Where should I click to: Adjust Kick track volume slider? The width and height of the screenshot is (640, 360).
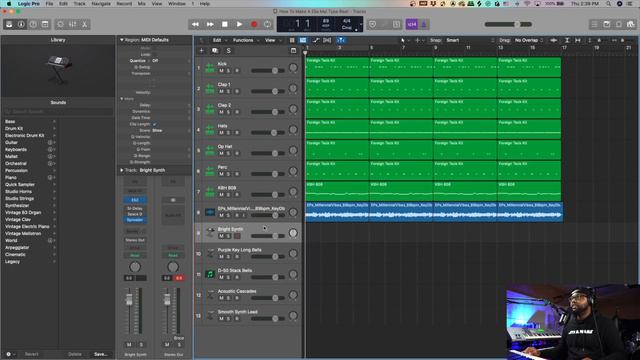point(275,71)
